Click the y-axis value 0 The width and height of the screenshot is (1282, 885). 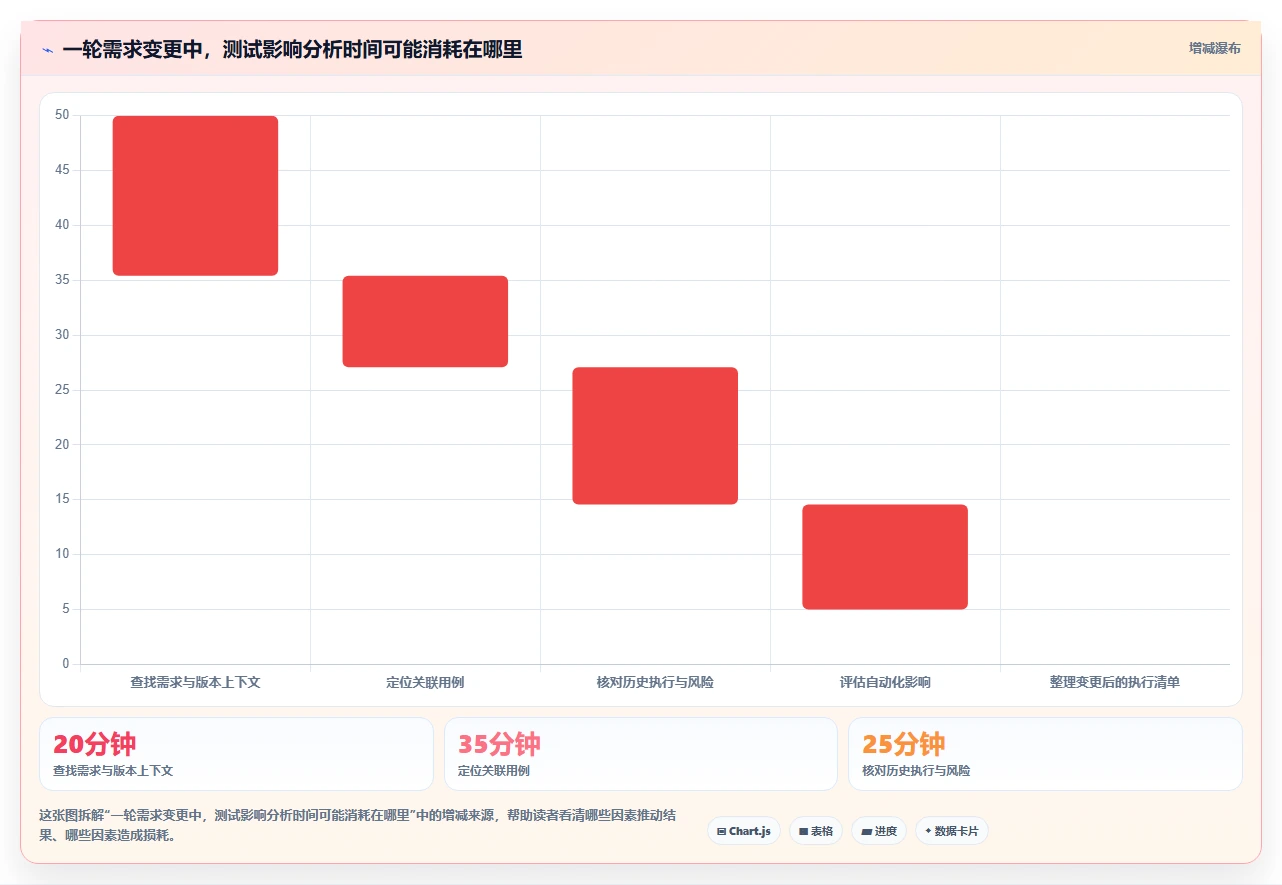tap(66, 664)
